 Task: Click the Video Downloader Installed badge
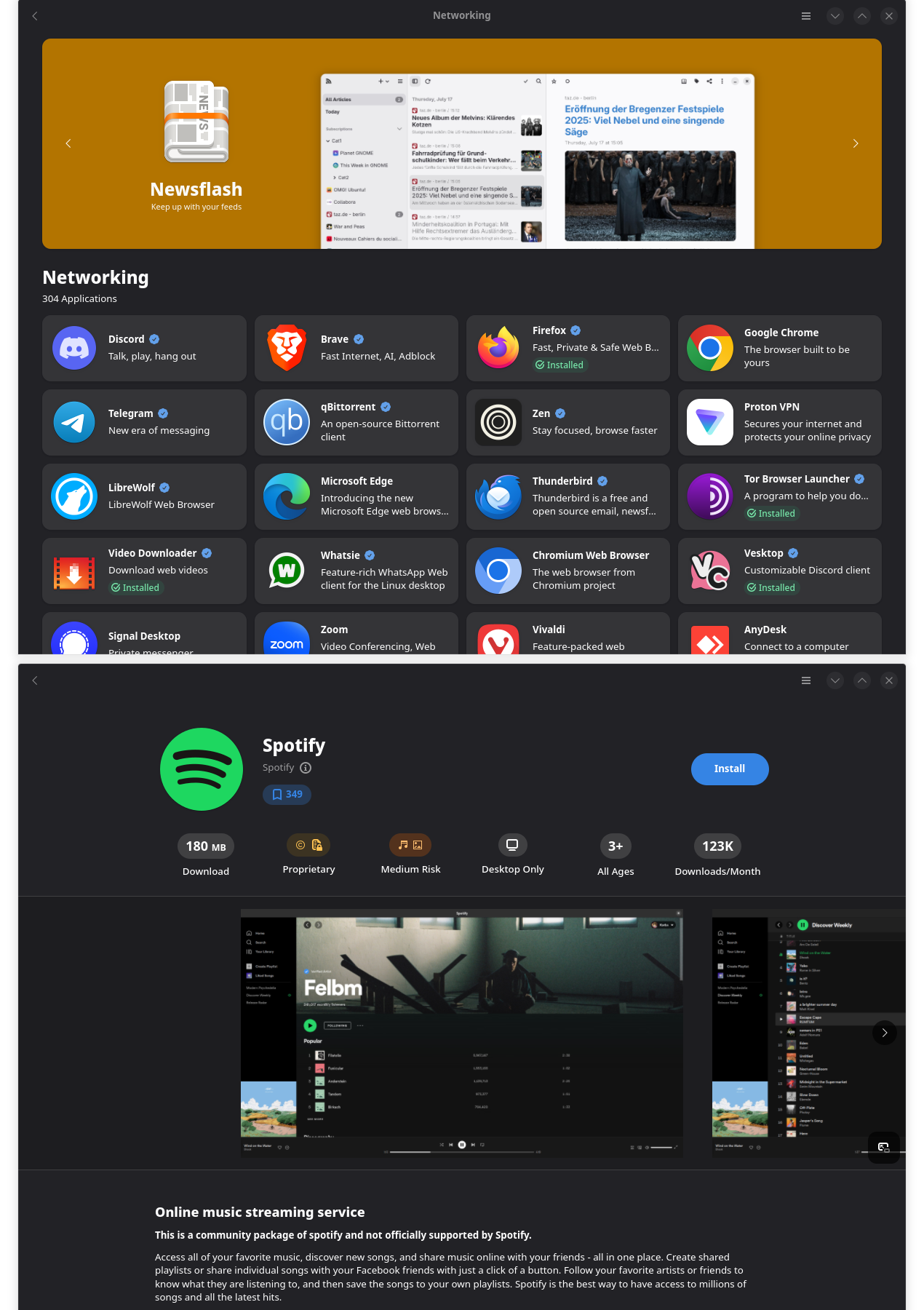click(135, 588)
